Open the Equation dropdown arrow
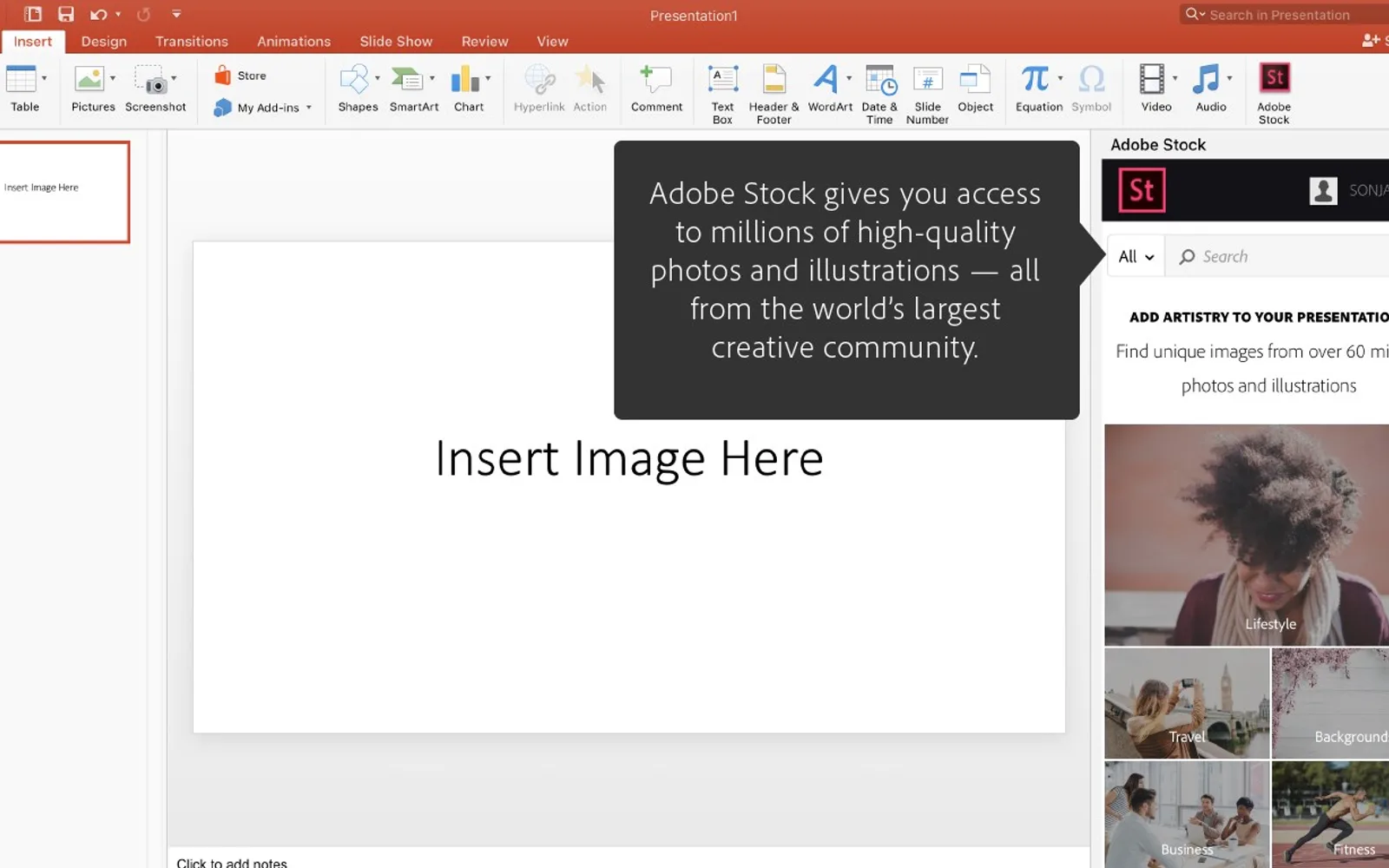This screenshot has height=868, width=1389. 1060,79
